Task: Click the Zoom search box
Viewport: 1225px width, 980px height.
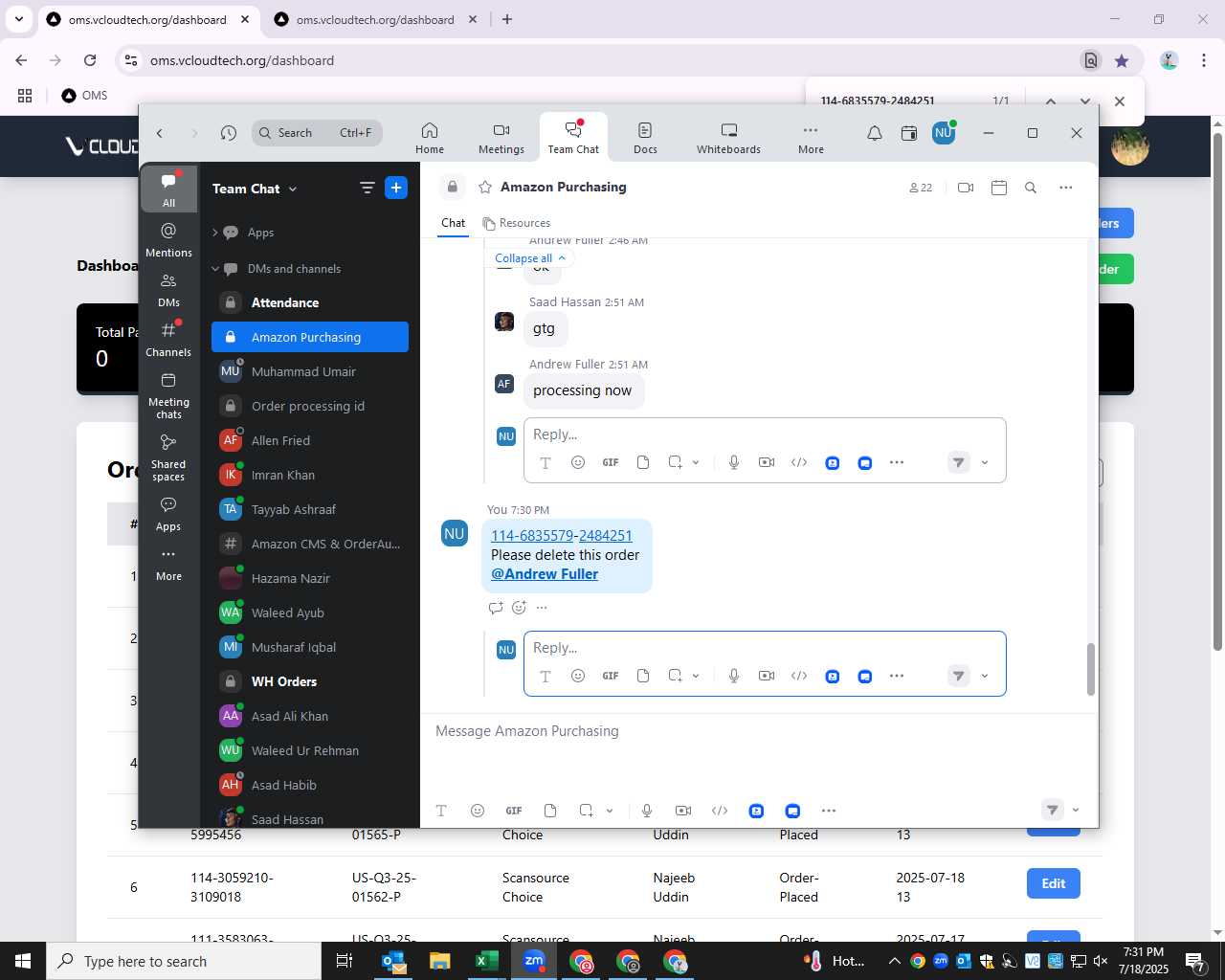Action: coord(317,133)
